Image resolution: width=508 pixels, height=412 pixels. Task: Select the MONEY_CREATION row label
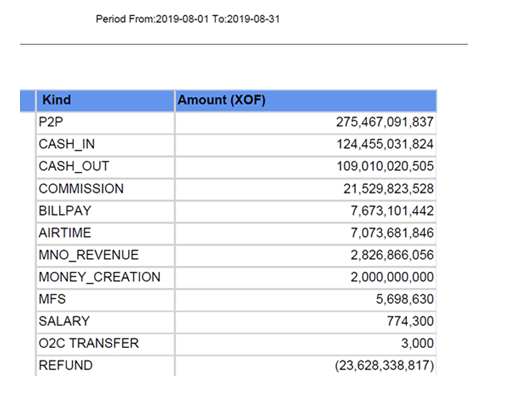coord(105,277)
